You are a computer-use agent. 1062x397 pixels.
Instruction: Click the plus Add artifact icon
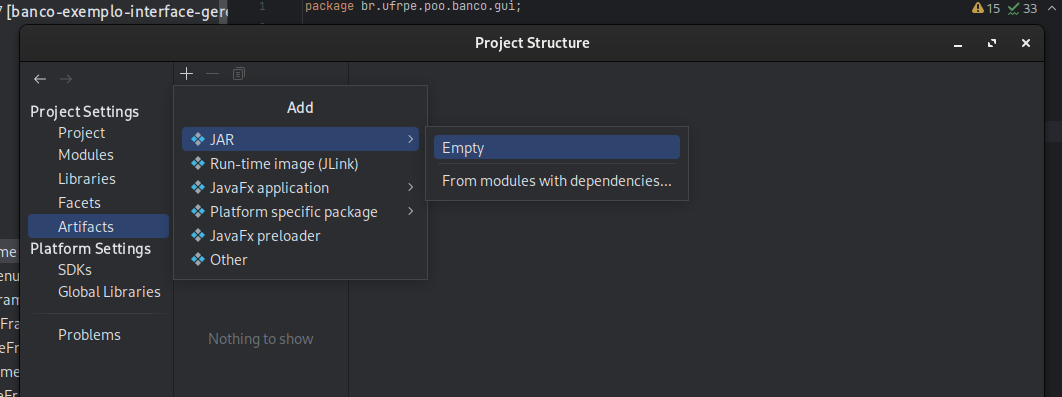pos(187,74)
